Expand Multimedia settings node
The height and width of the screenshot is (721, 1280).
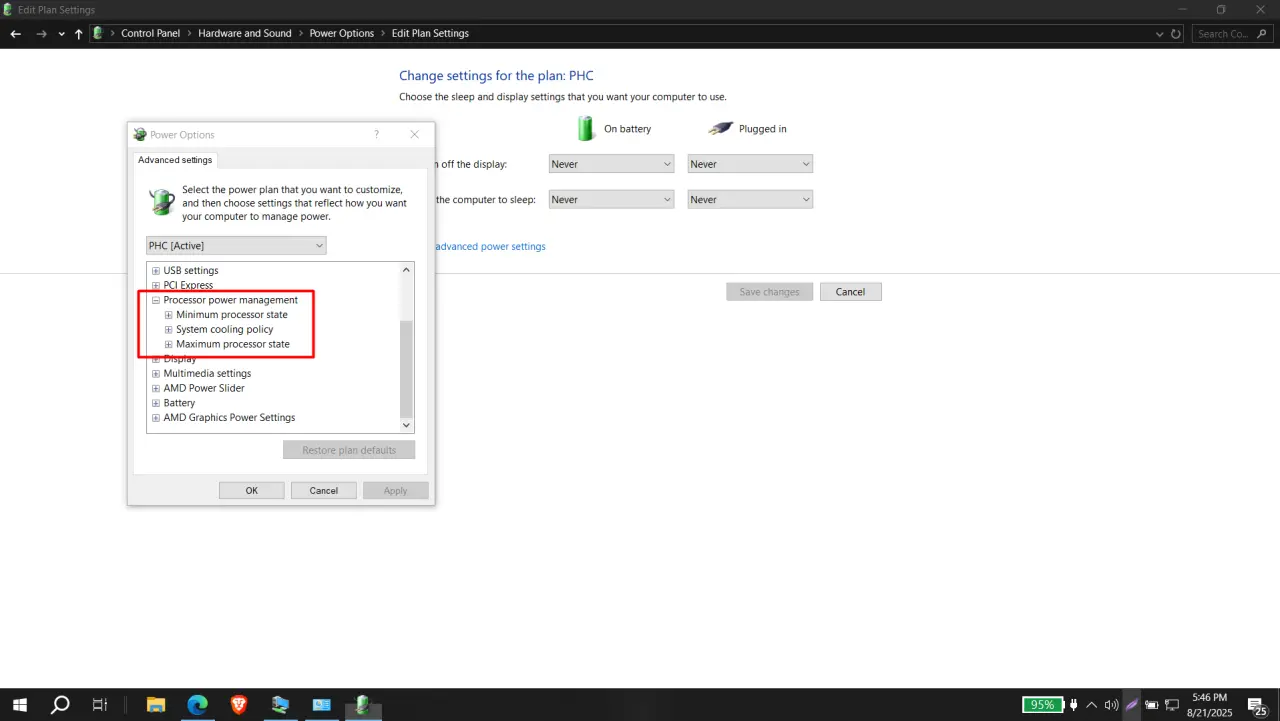coord(155,374)
